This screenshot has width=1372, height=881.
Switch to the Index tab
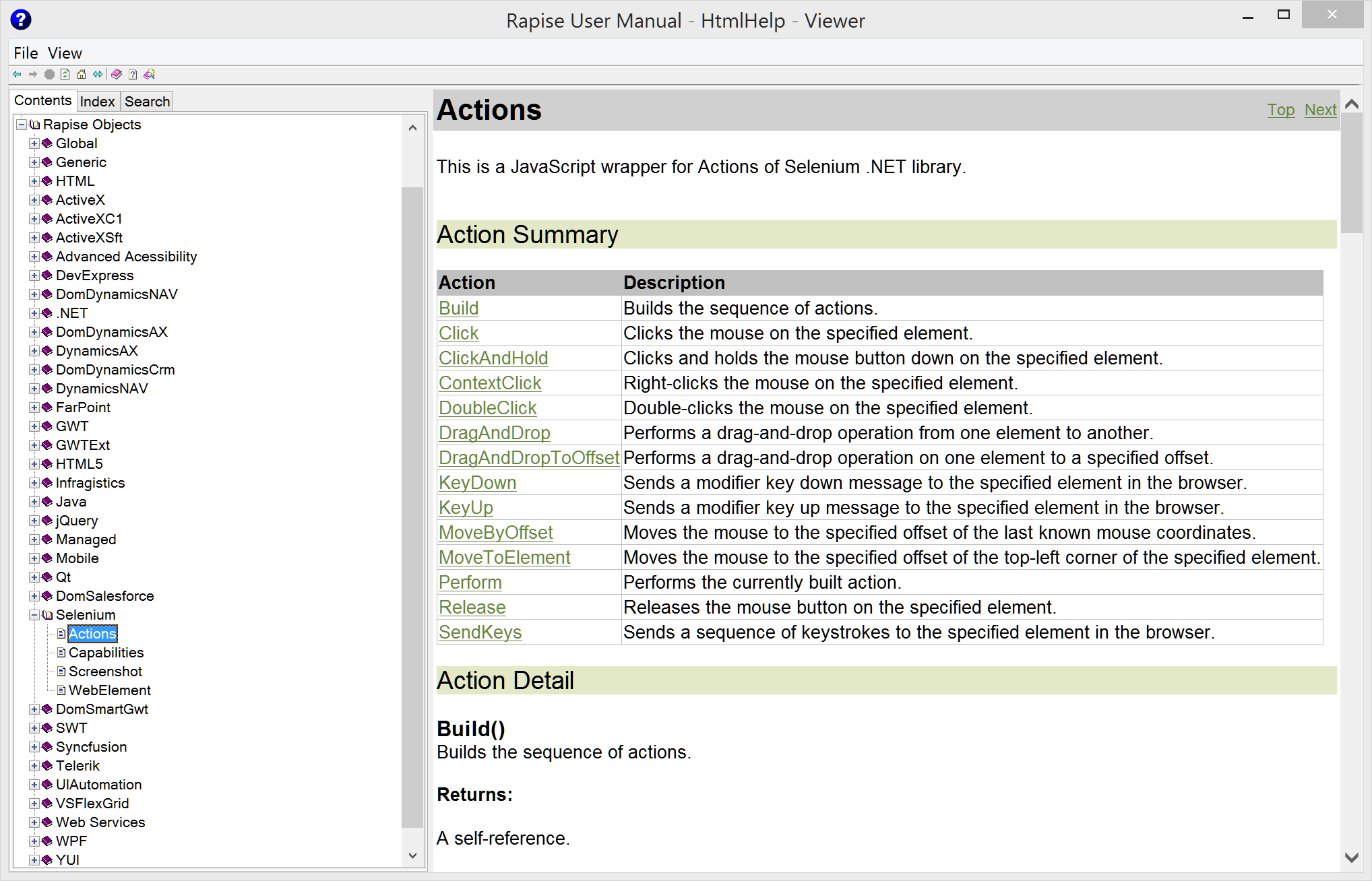pyautogui.click(x=98, y=102)
